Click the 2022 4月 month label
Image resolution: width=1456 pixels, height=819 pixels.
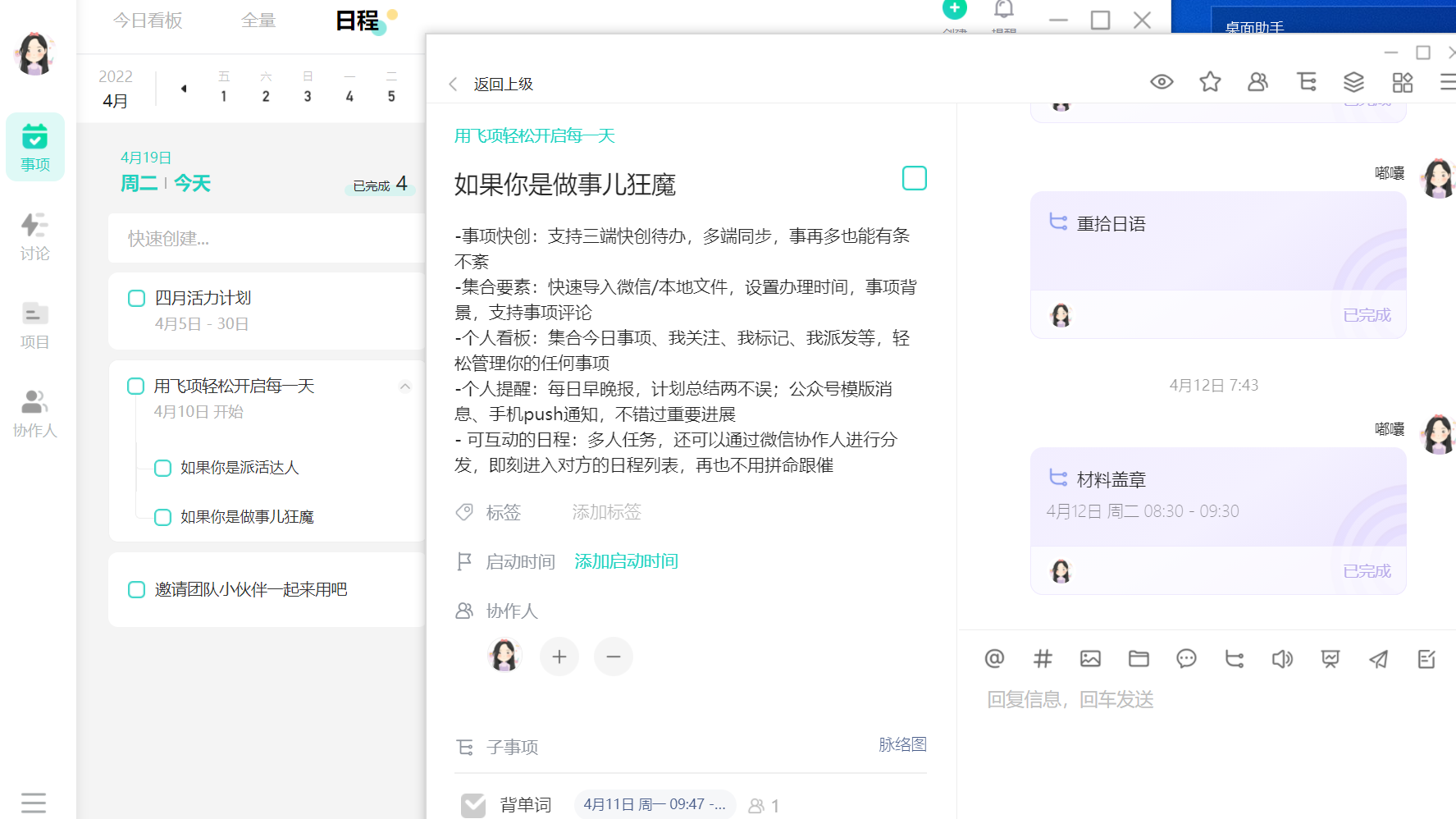coord(116,89)
